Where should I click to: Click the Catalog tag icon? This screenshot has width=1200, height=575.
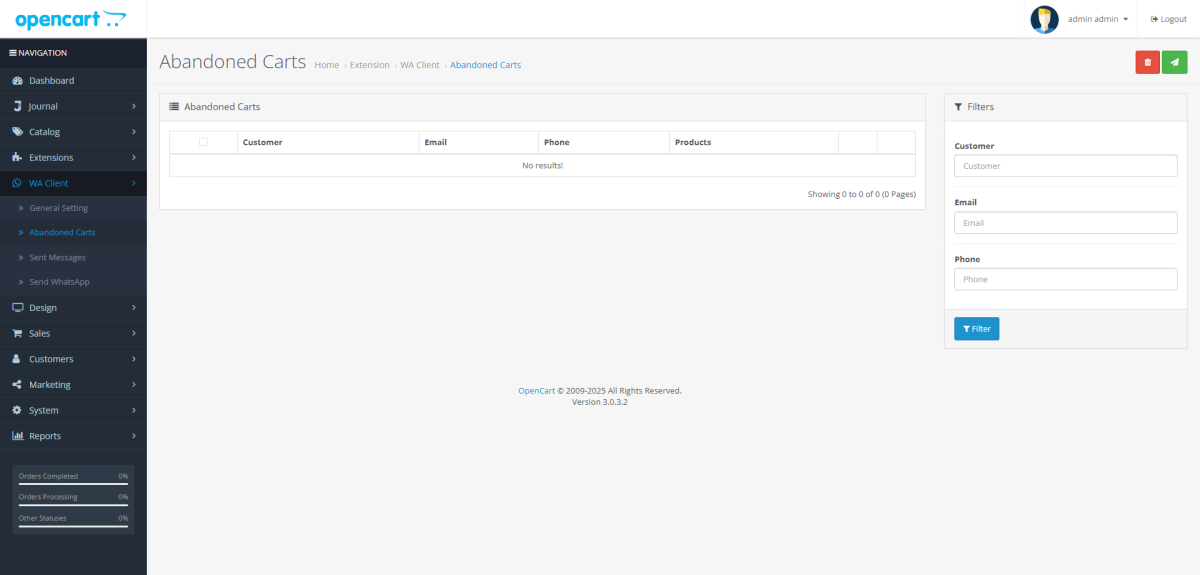17,132
